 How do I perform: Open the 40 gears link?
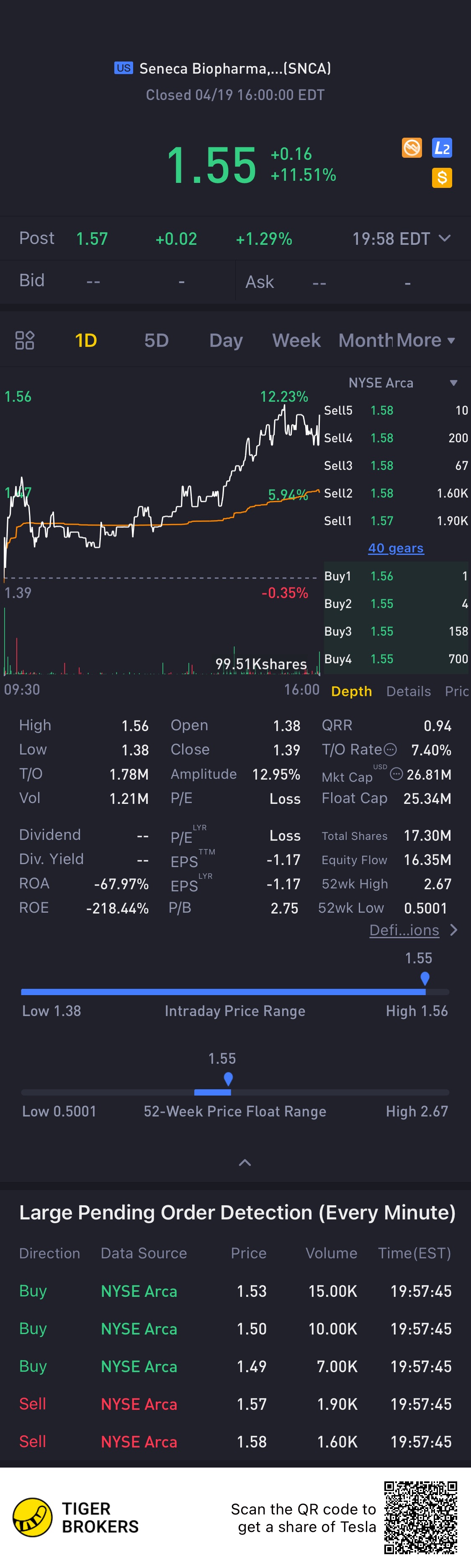tap(396, 548)
